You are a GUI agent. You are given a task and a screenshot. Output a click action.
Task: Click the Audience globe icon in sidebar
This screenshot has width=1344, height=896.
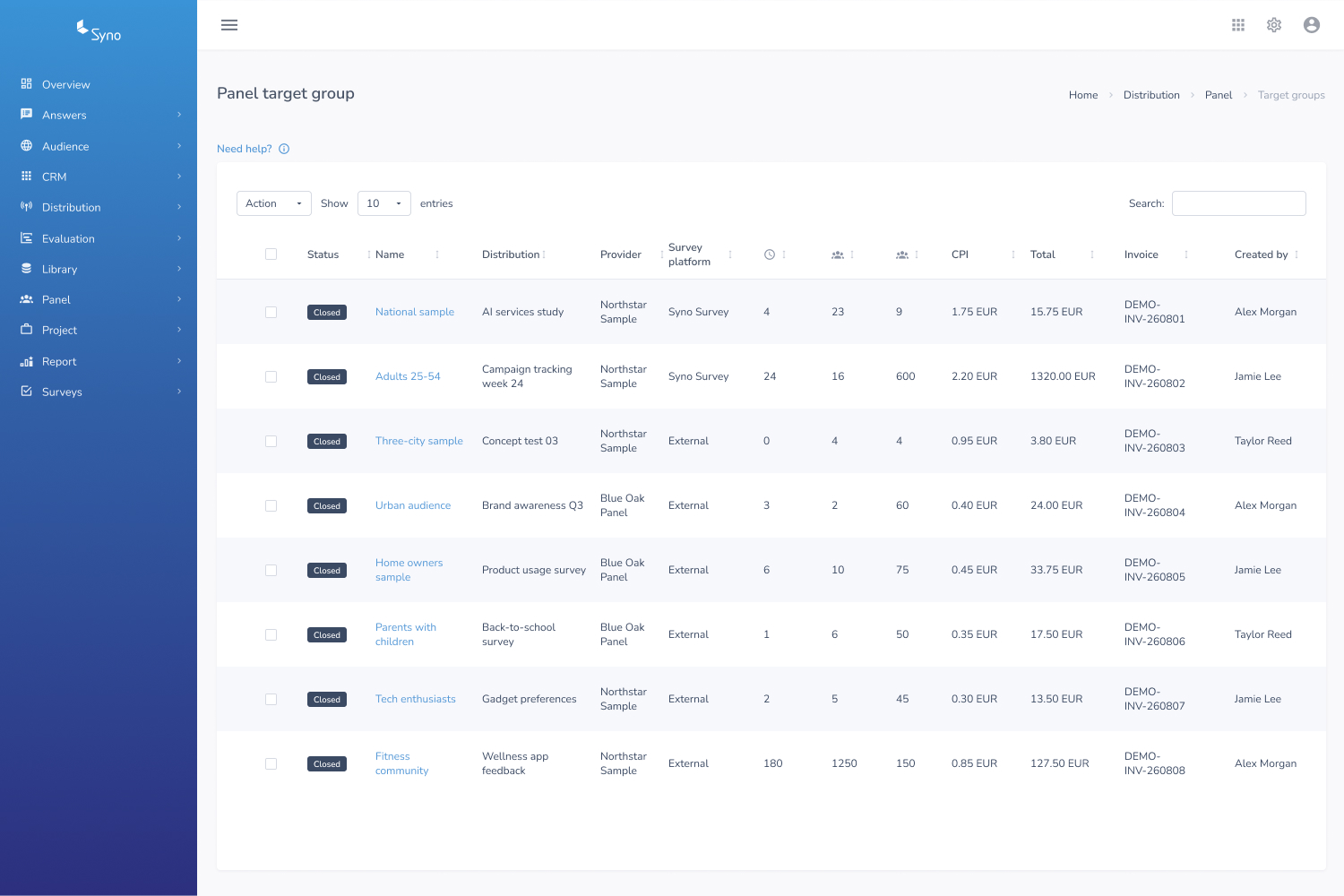click(x=27, y=146)
